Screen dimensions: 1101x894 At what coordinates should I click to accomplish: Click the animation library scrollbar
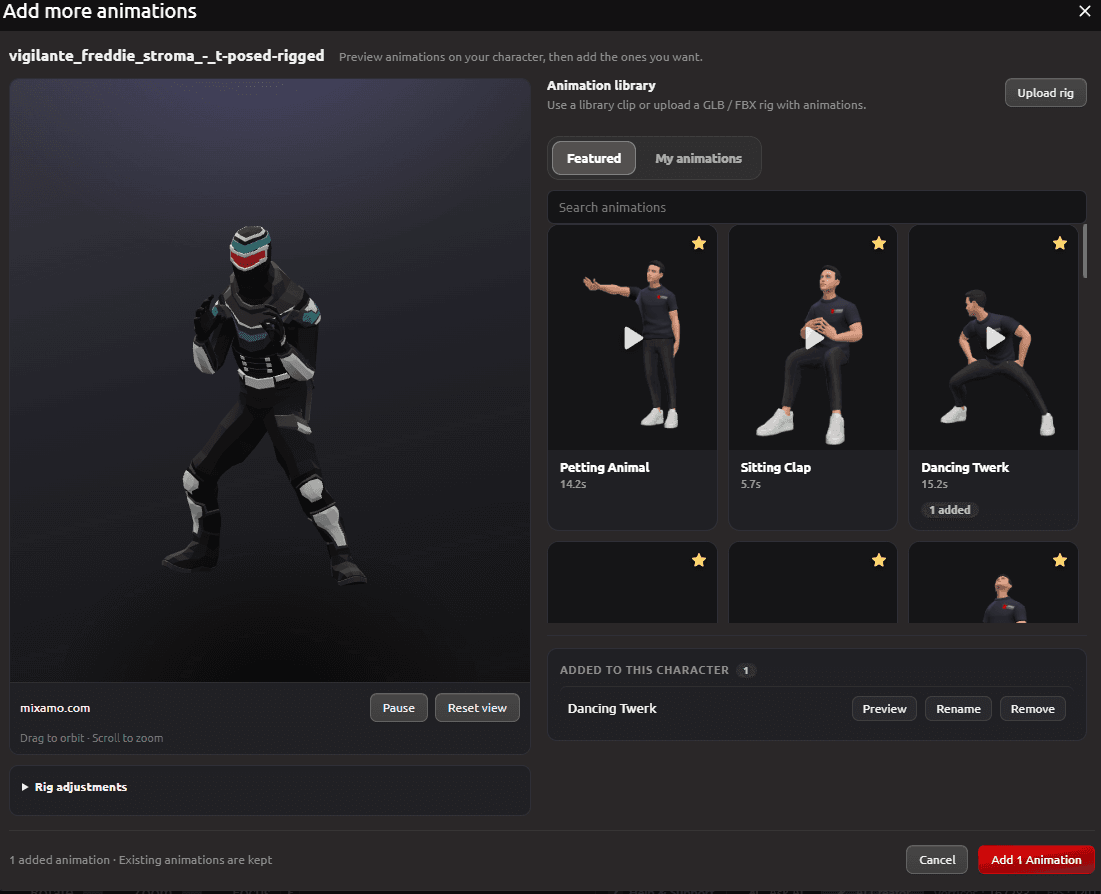coord(1085,251)
